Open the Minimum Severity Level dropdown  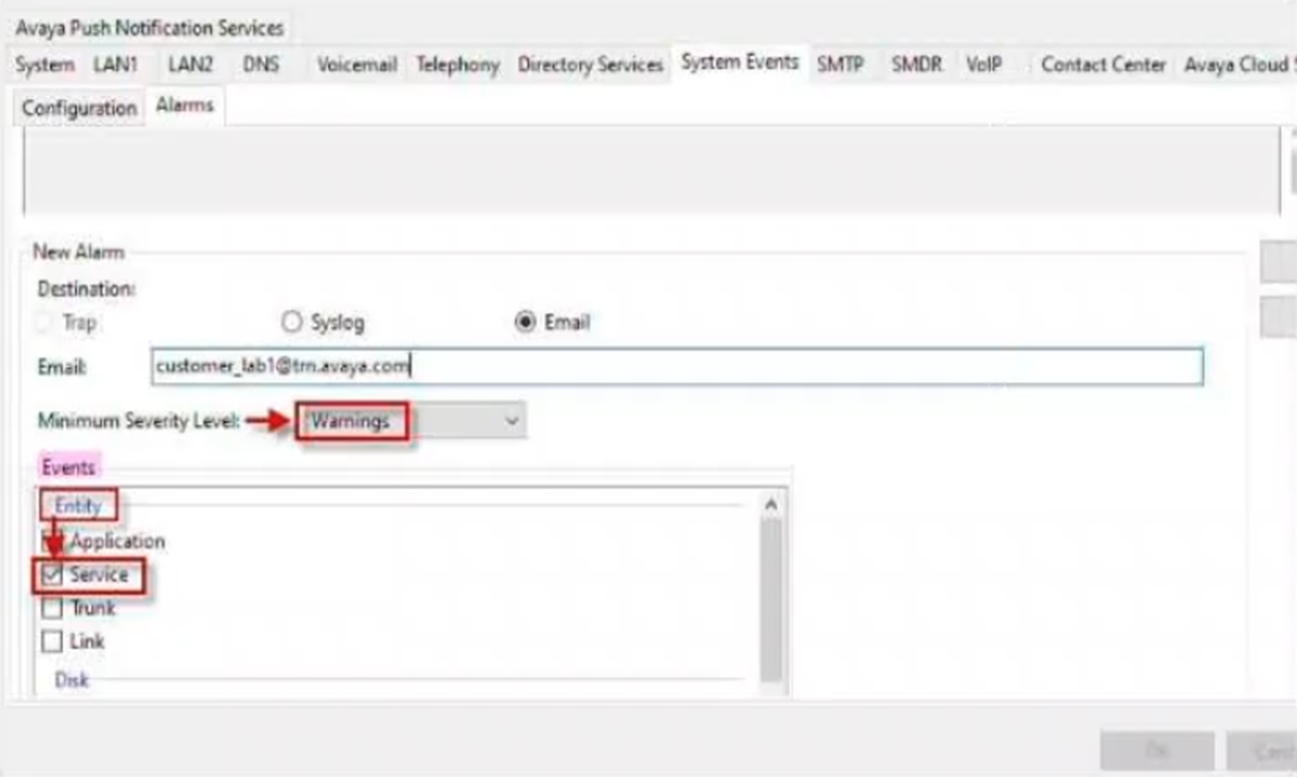point(412,421)
